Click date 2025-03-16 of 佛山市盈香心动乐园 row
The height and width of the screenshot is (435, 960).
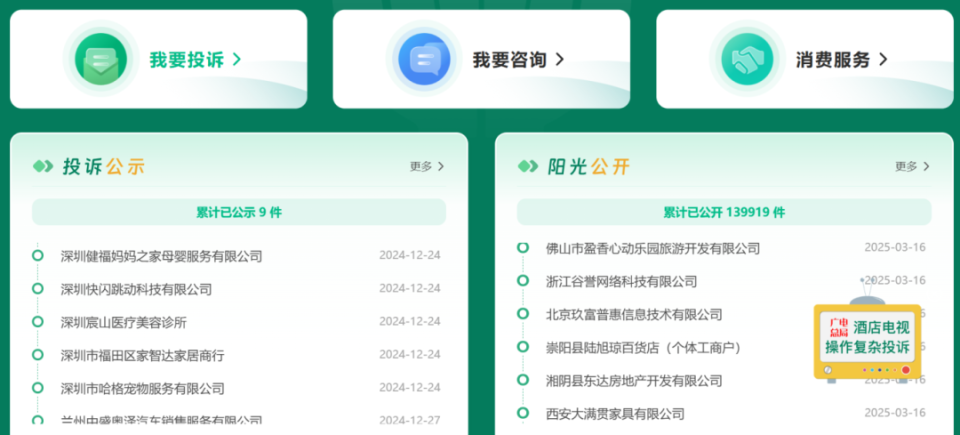[895, 248]
